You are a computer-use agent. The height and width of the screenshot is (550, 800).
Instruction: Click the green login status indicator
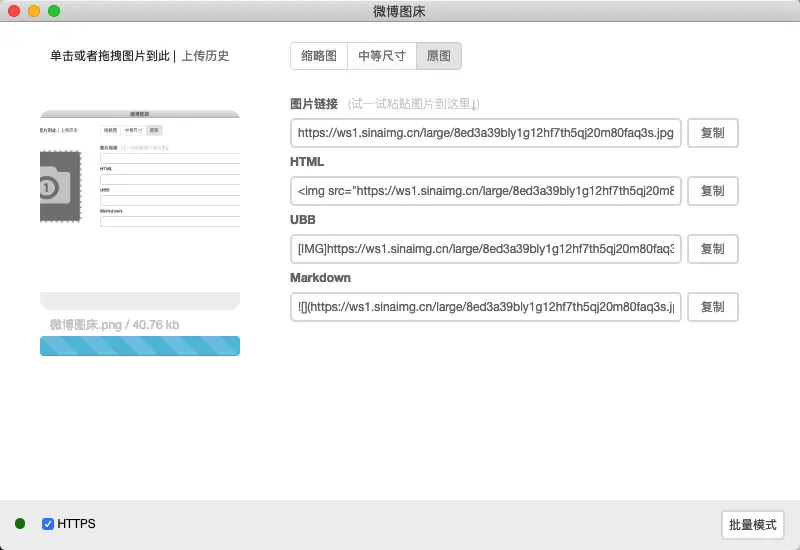coord(20,523)
